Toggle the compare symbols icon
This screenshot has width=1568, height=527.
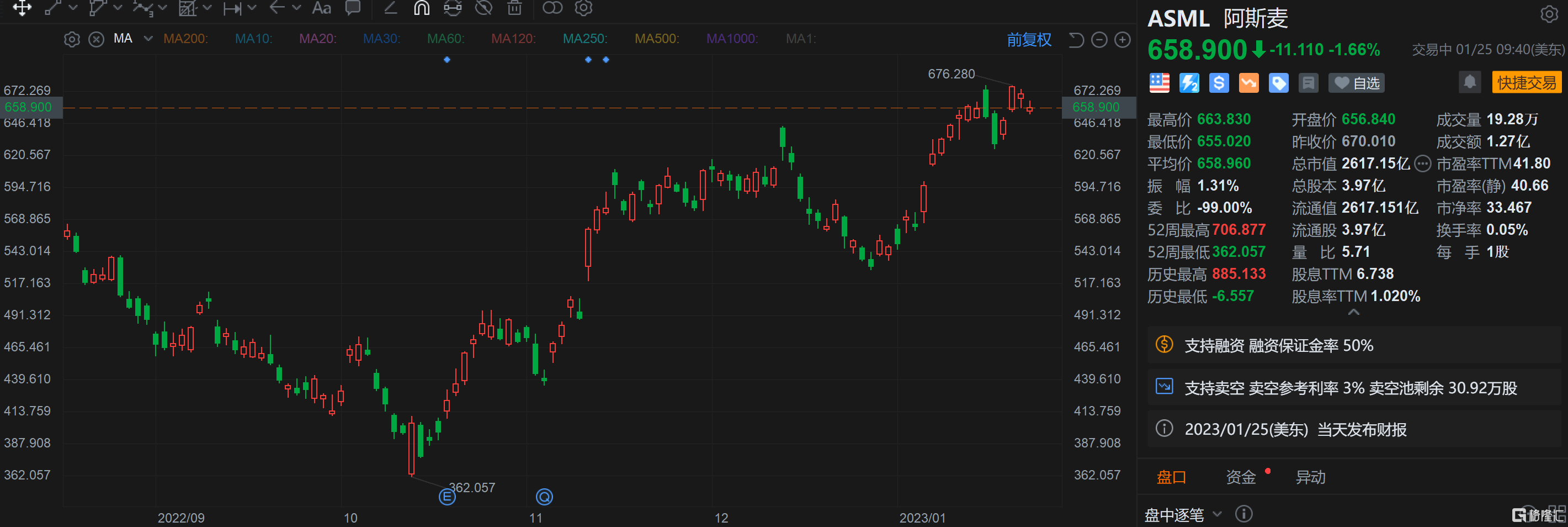(552, 8)
